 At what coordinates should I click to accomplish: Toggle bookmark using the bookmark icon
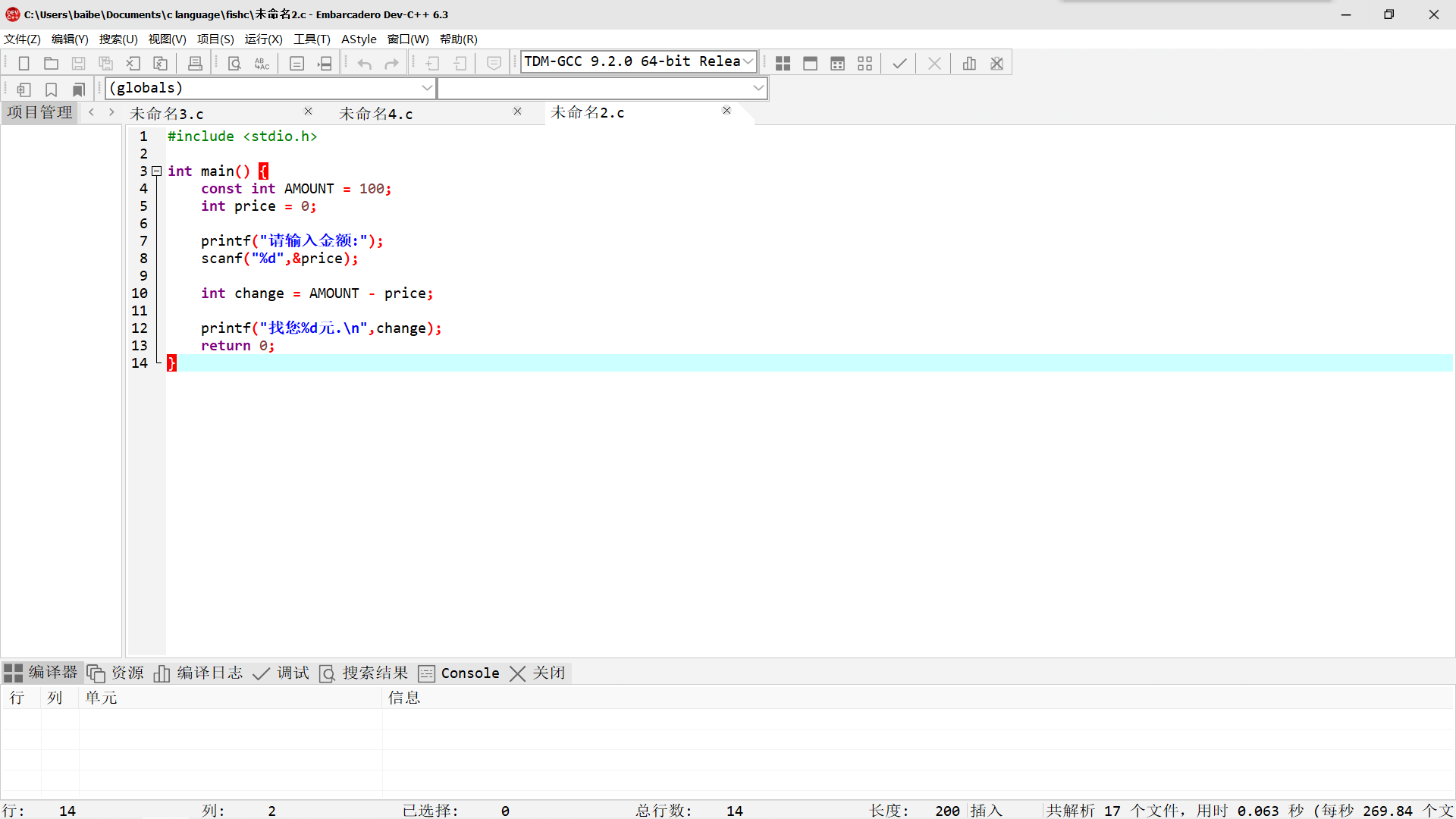pyautogui.click(x=51, y=89)
